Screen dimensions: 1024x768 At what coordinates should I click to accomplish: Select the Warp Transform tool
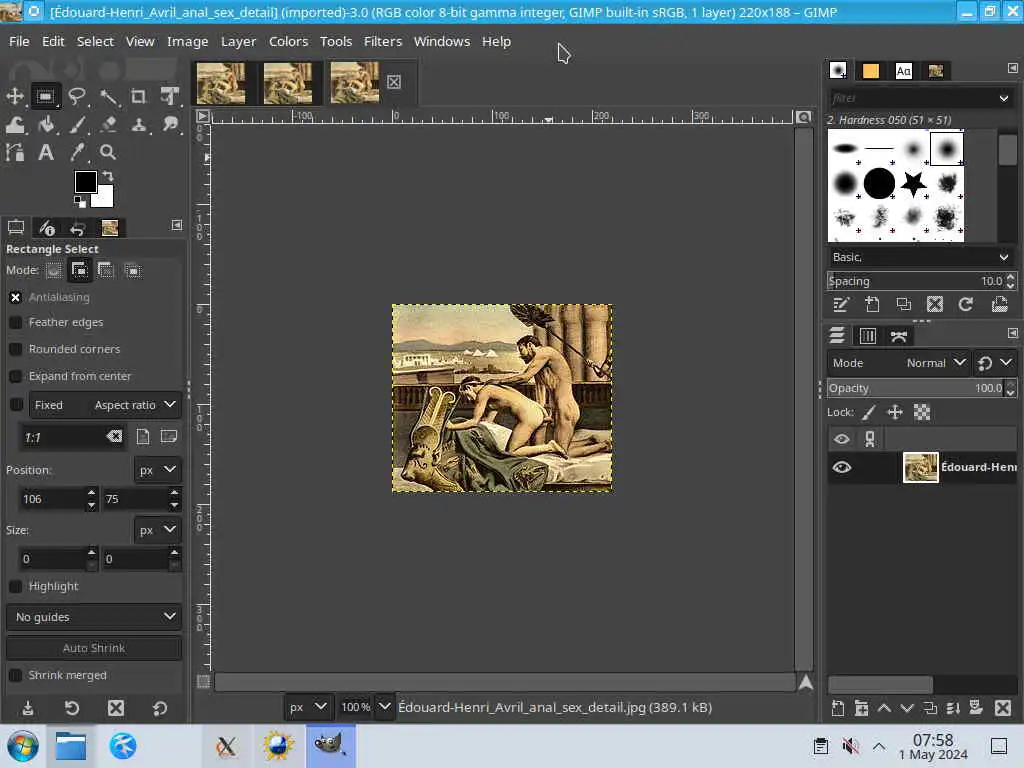[15, 124]
